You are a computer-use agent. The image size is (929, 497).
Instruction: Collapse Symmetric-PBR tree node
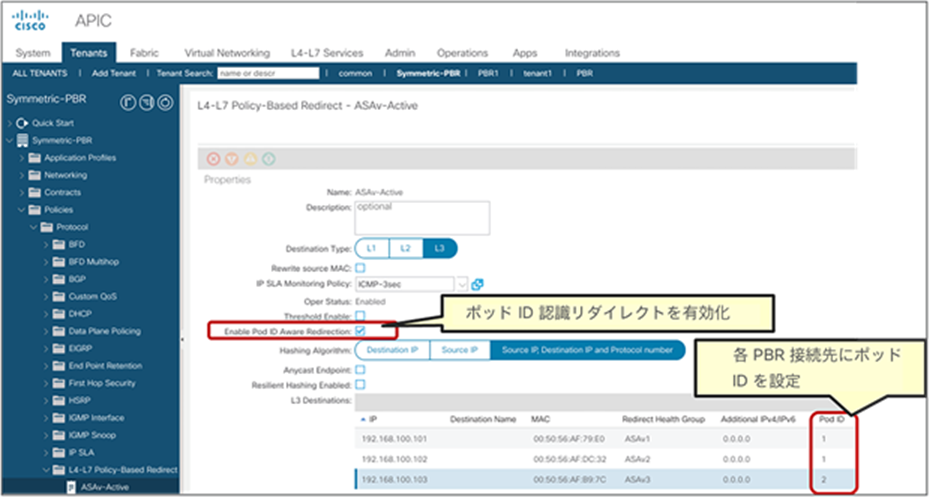(10, 140)
